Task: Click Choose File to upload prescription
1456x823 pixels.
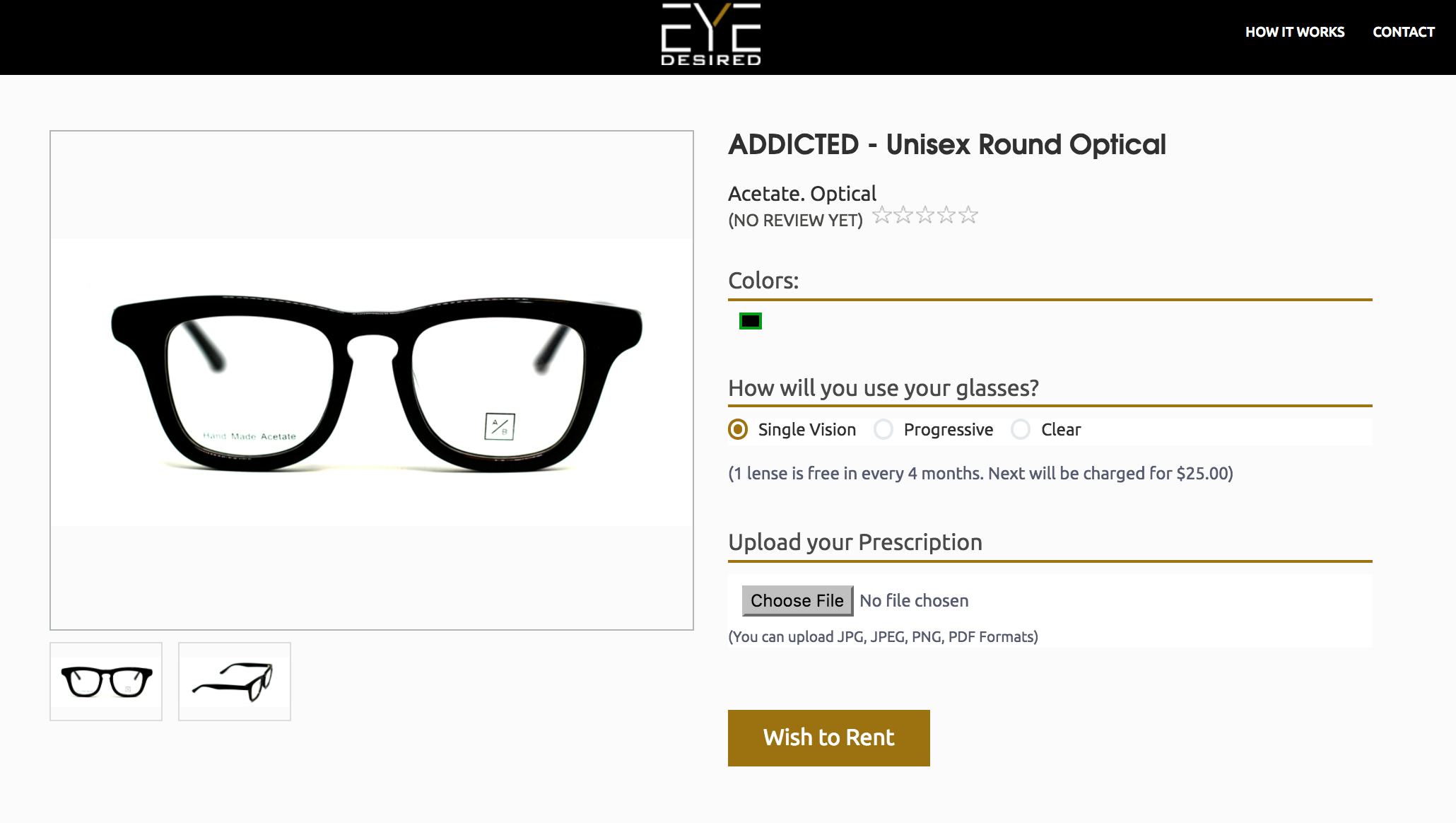Action: point(797,600)
